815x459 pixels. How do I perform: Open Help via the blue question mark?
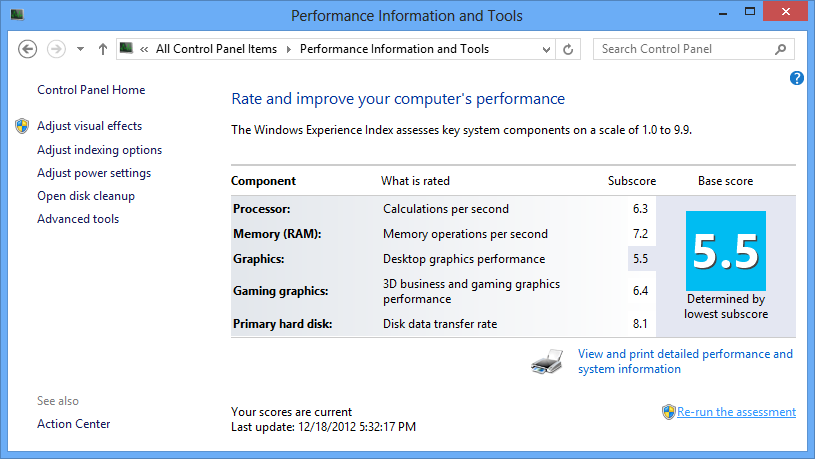pyautogui.click(x=796, y=78)
